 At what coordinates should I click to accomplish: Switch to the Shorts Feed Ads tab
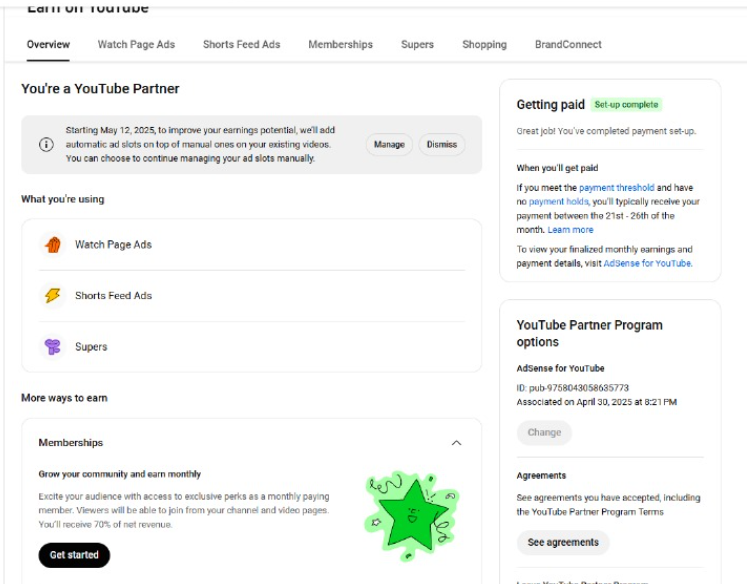tap(242, 44)
